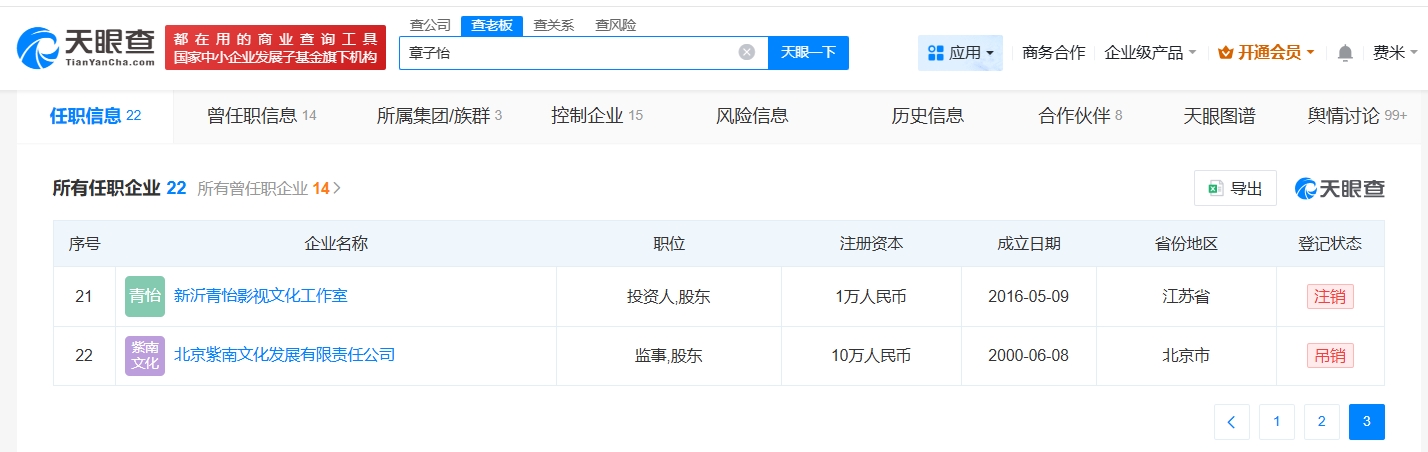Click the previous page arrow
Screen dimensions: 1428x452
pos(1231,422)
